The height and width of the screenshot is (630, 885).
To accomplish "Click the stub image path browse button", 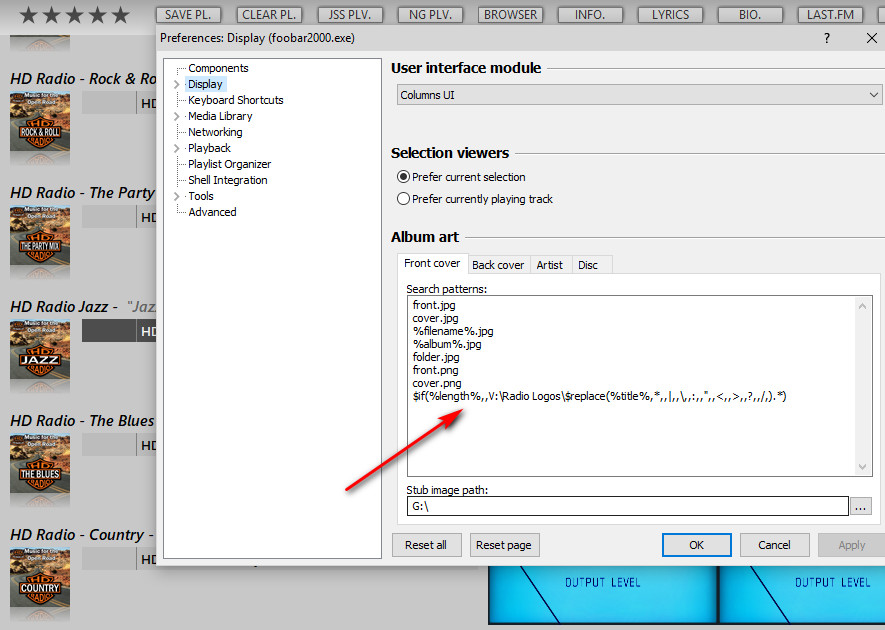I will pos(860,506).
